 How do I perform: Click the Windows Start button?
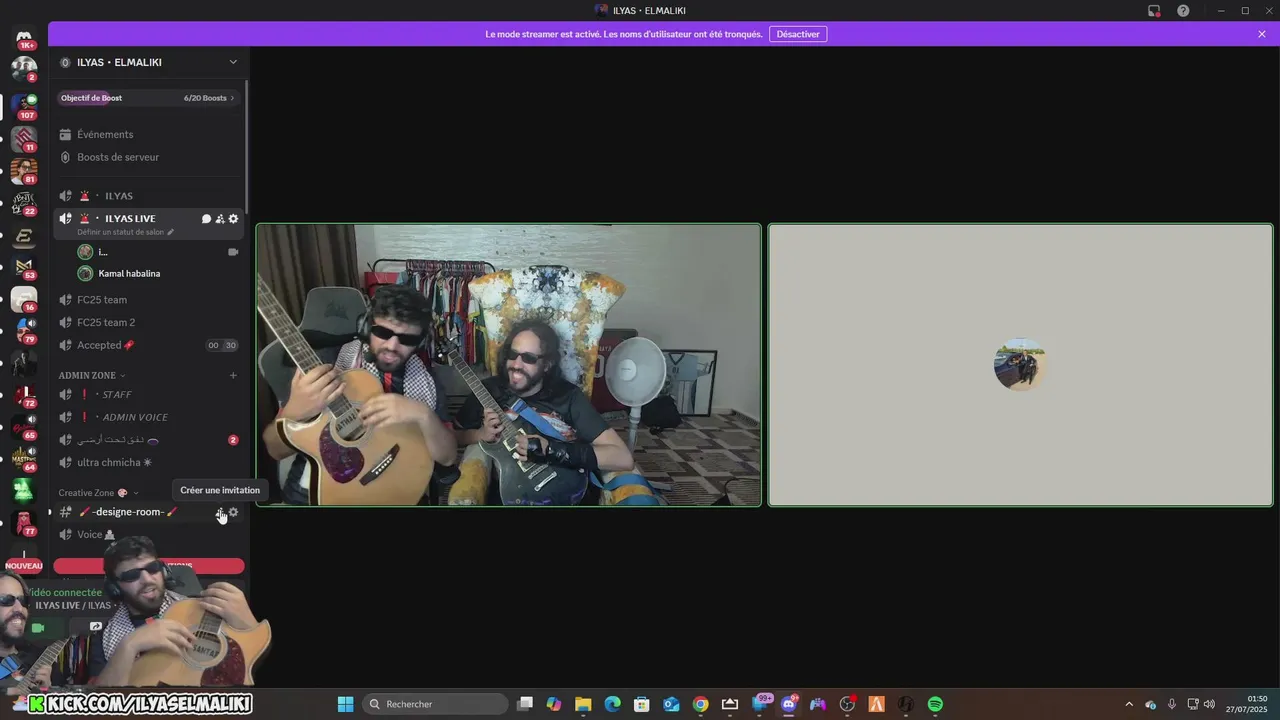pos(346,704)
